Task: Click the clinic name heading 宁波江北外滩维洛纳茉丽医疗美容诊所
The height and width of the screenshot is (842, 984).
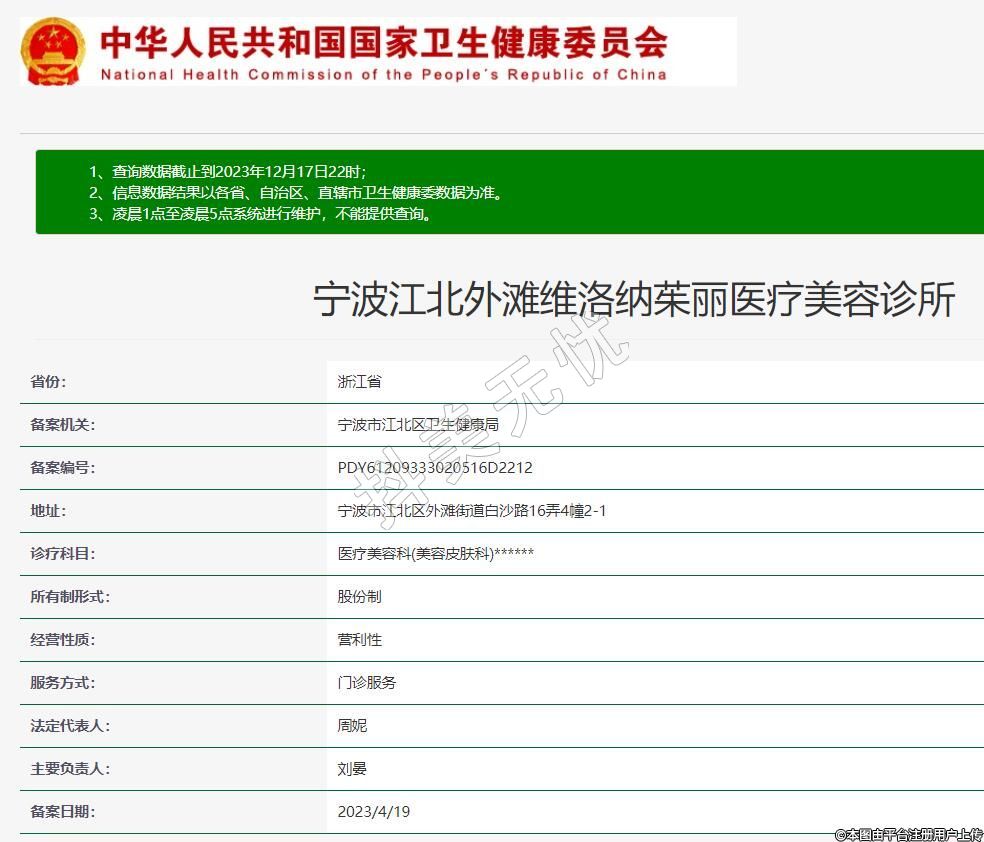Action: [634, 300]
